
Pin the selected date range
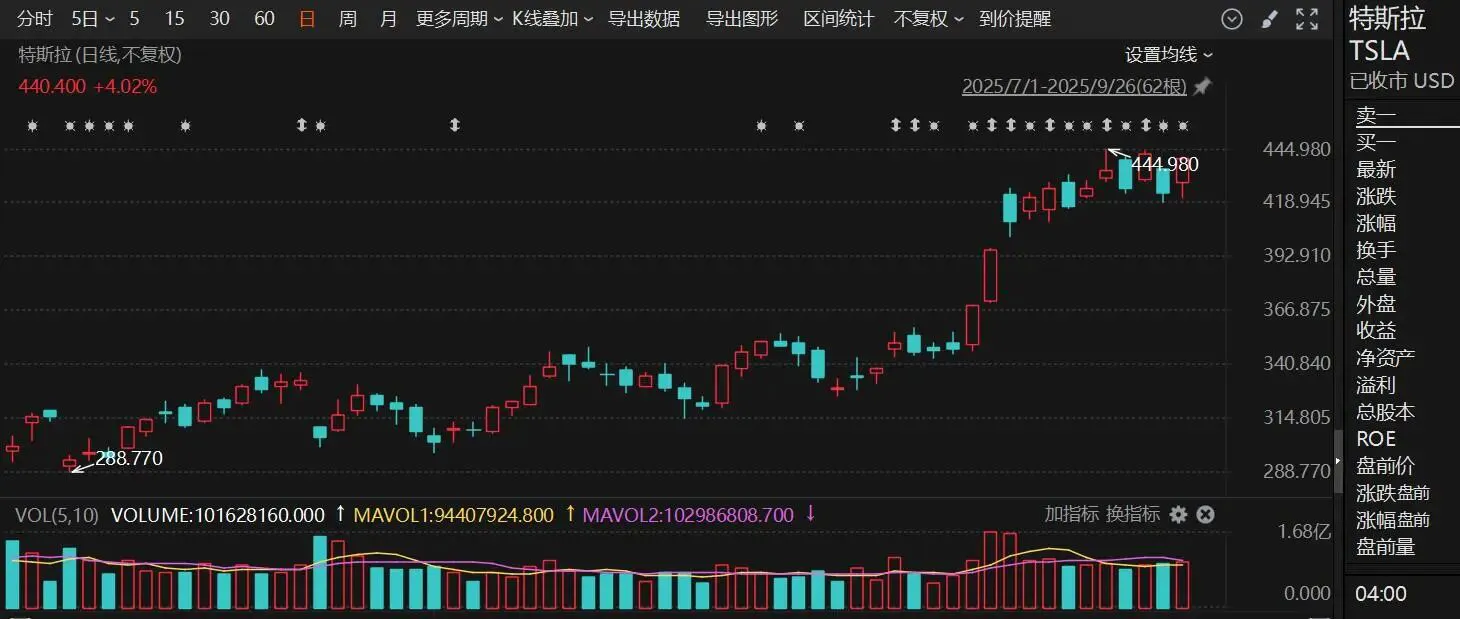pyautogui.click(x=1202, y=87)
